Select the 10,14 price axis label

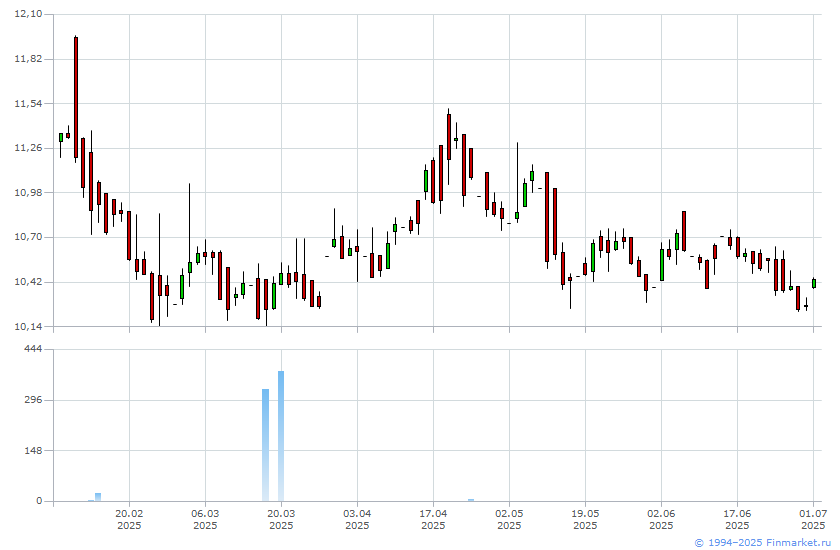point(28,326)
